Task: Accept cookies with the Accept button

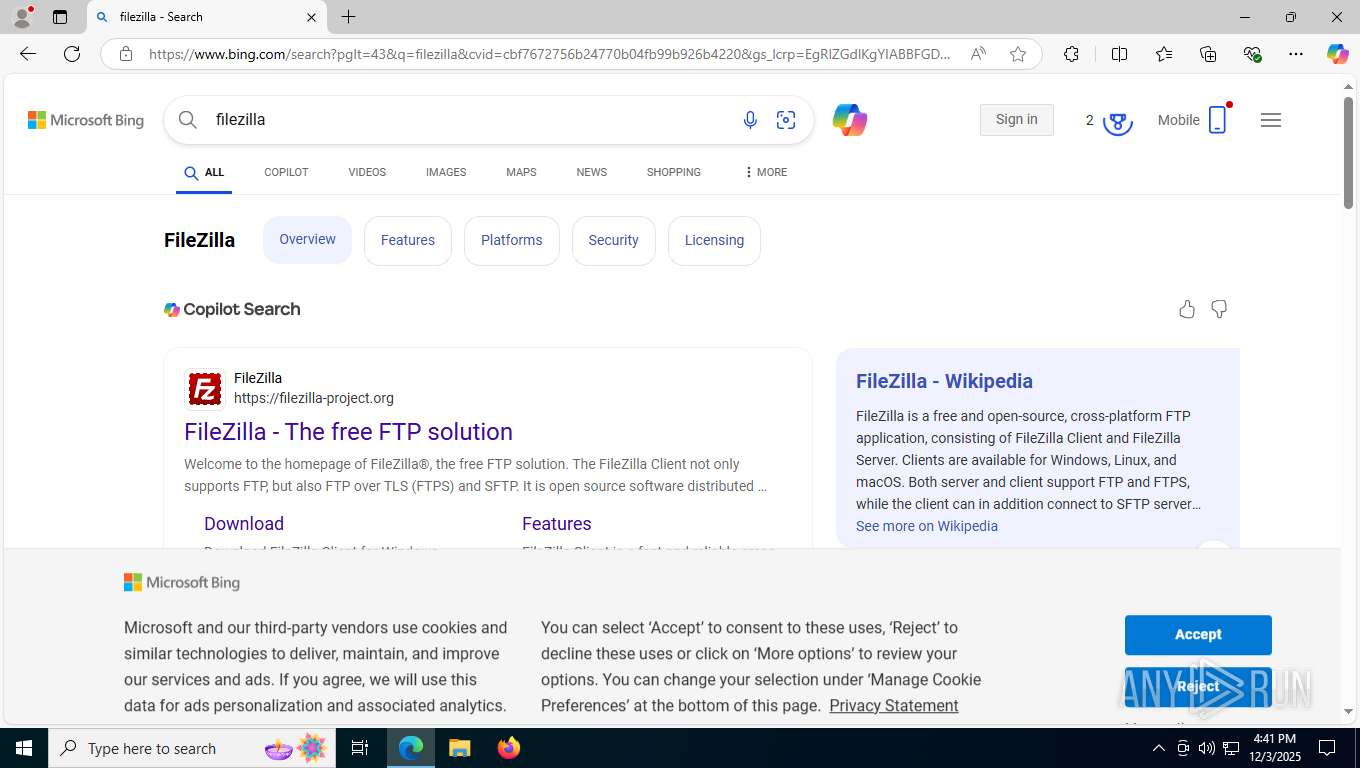Action: pyautogui.click(x=1198, y=635)
